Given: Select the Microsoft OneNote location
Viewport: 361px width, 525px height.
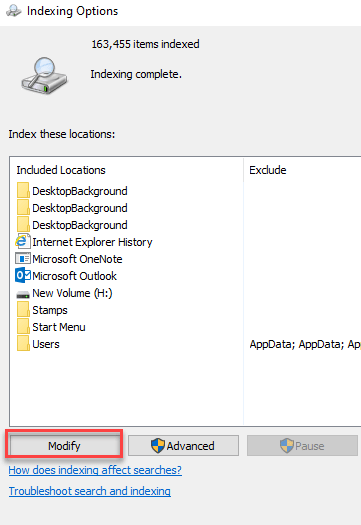Looking at the screenshot, I should [69, 259].
